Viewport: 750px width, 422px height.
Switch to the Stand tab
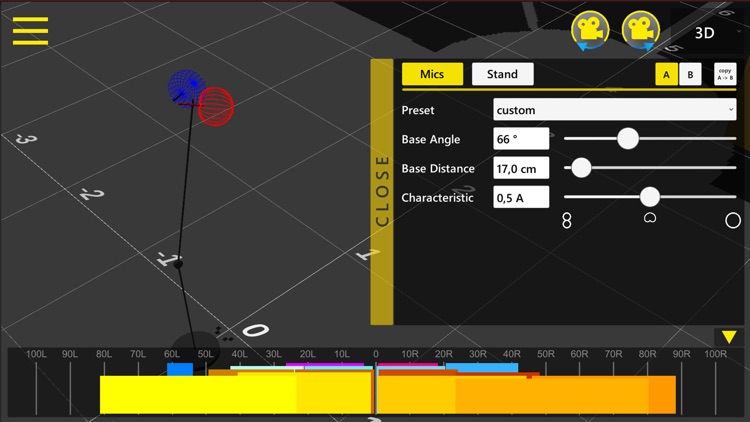(502, 74)
